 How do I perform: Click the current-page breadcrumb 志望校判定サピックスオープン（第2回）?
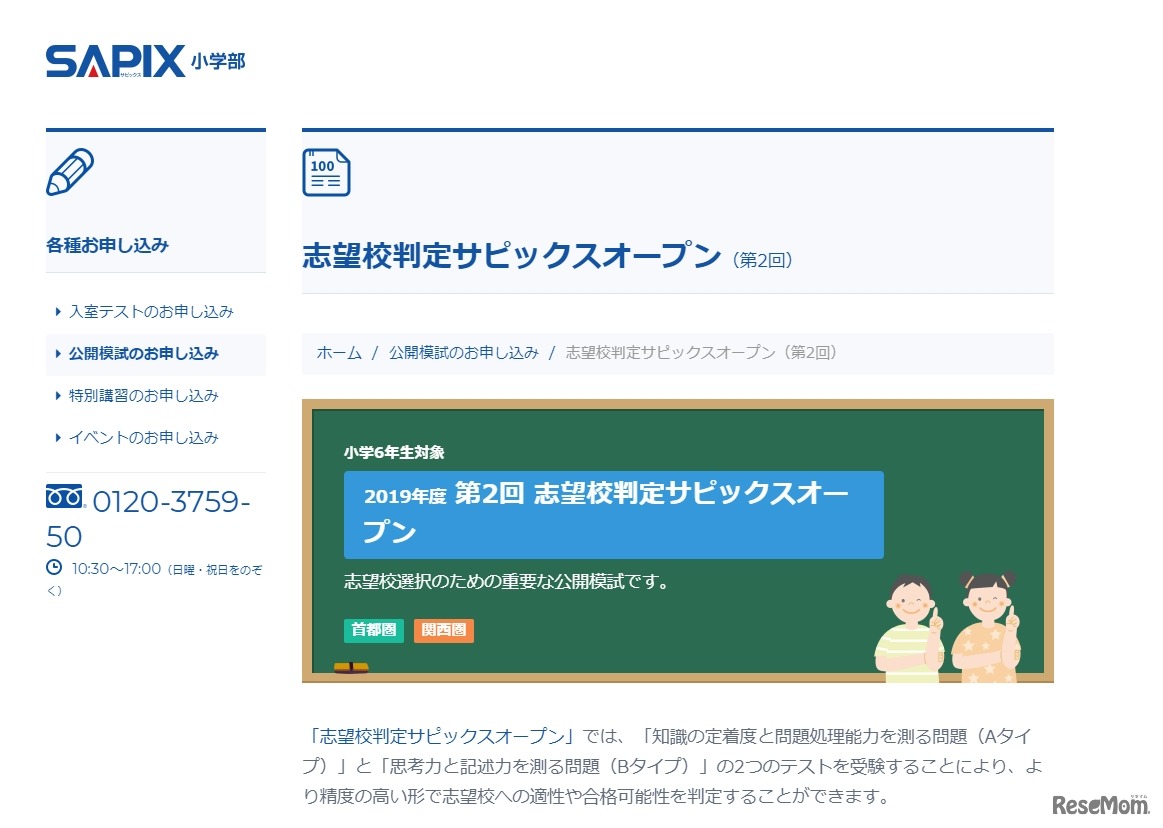702,352
